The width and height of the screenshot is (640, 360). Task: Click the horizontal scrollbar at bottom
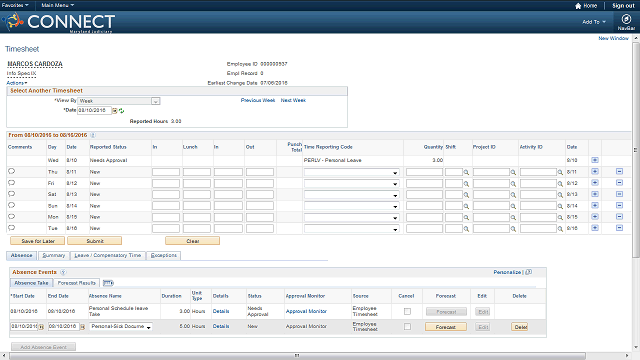[x=297, y=356]
